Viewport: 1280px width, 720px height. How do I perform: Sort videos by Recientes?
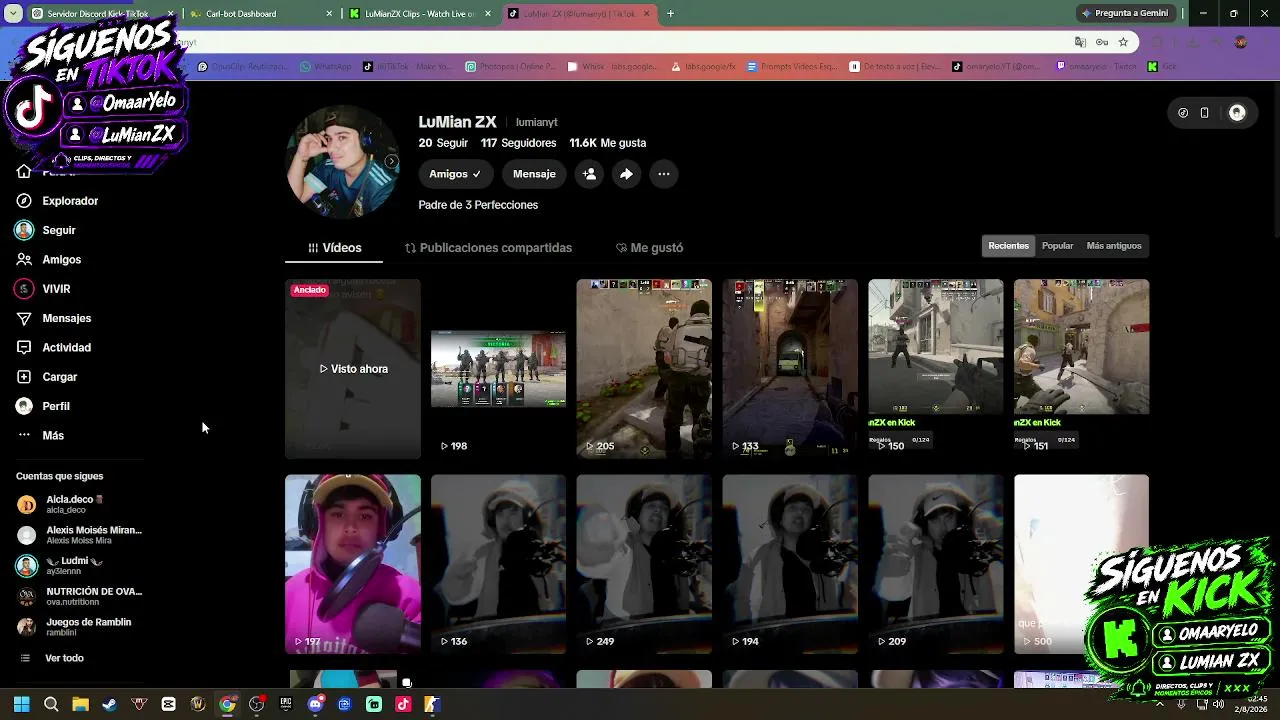[1008, 246]
